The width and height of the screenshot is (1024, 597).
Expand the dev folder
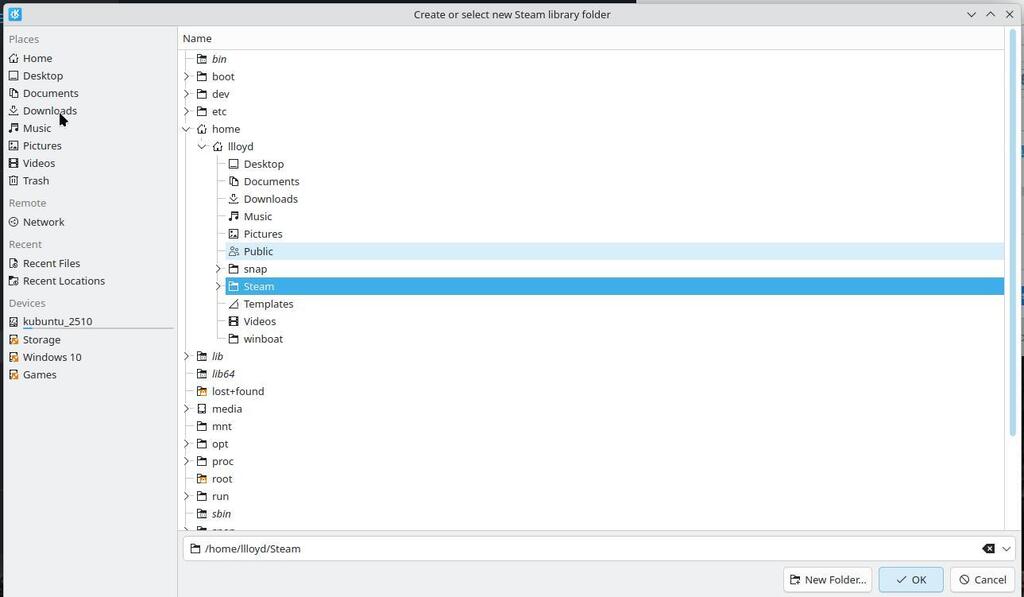click(187, 94)
